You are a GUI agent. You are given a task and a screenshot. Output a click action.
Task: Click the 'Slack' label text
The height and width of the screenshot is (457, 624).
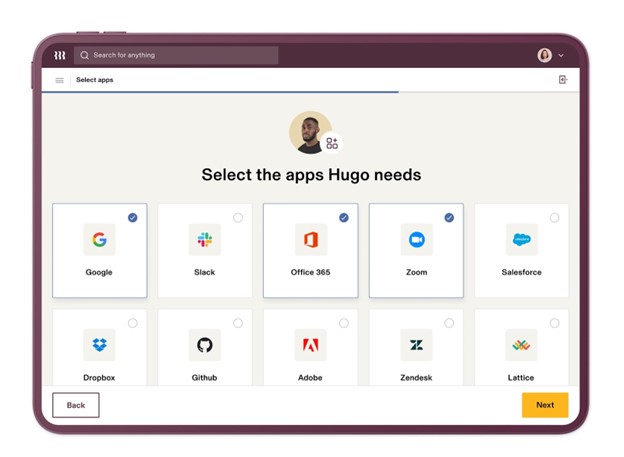point(205,272)
